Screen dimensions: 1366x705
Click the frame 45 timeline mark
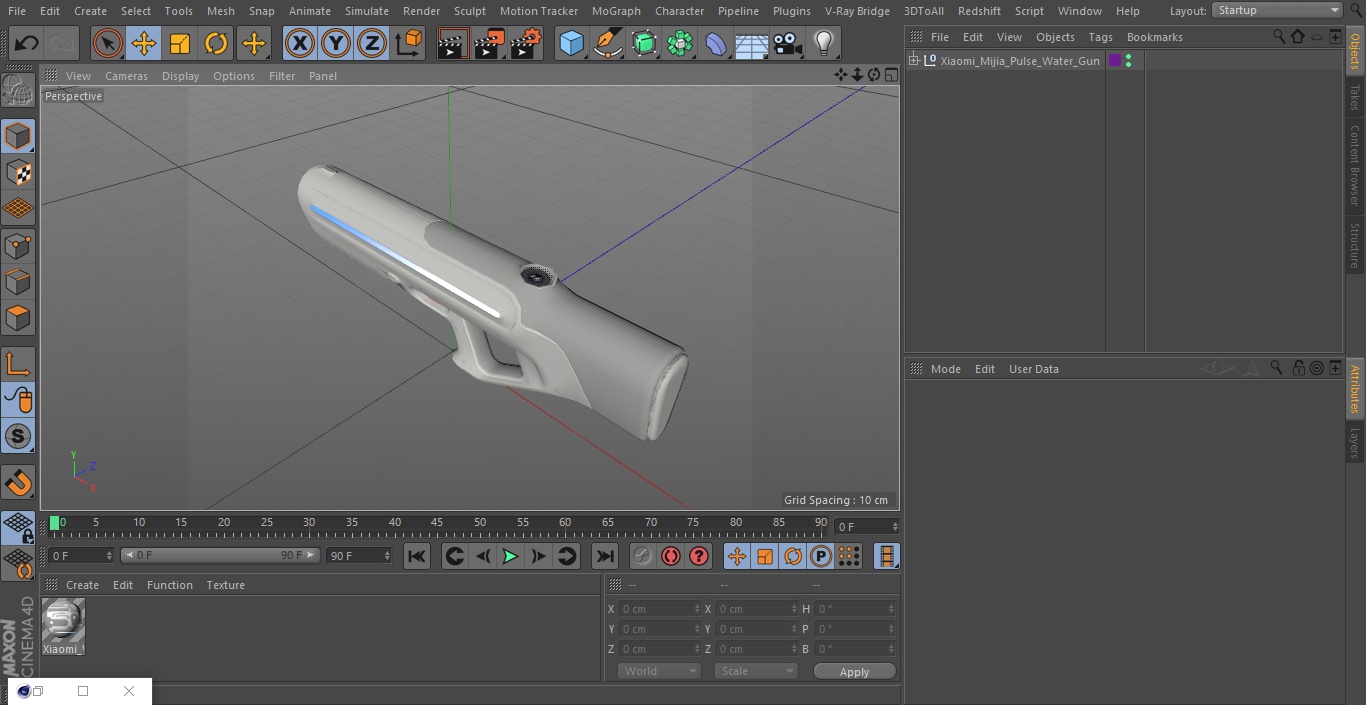pos(437,523)
